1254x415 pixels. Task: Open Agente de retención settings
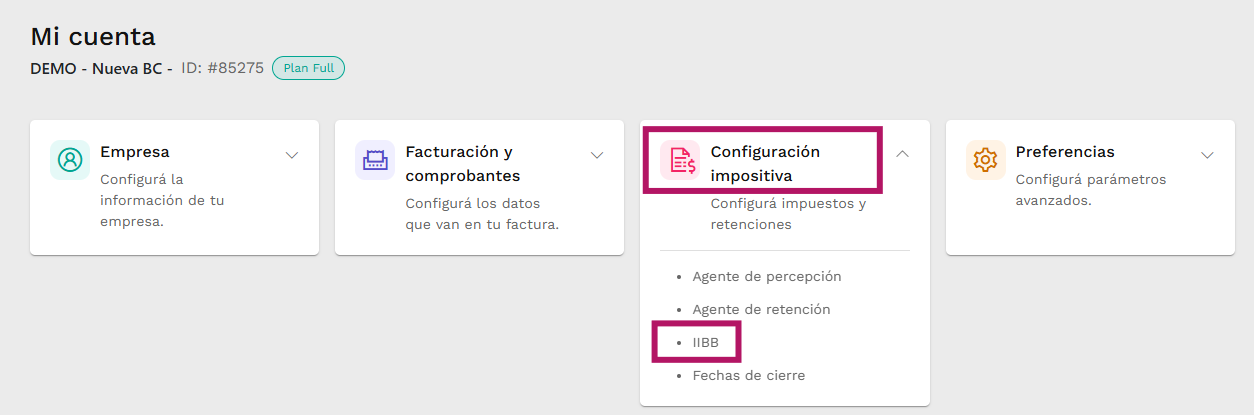[761, 309]
